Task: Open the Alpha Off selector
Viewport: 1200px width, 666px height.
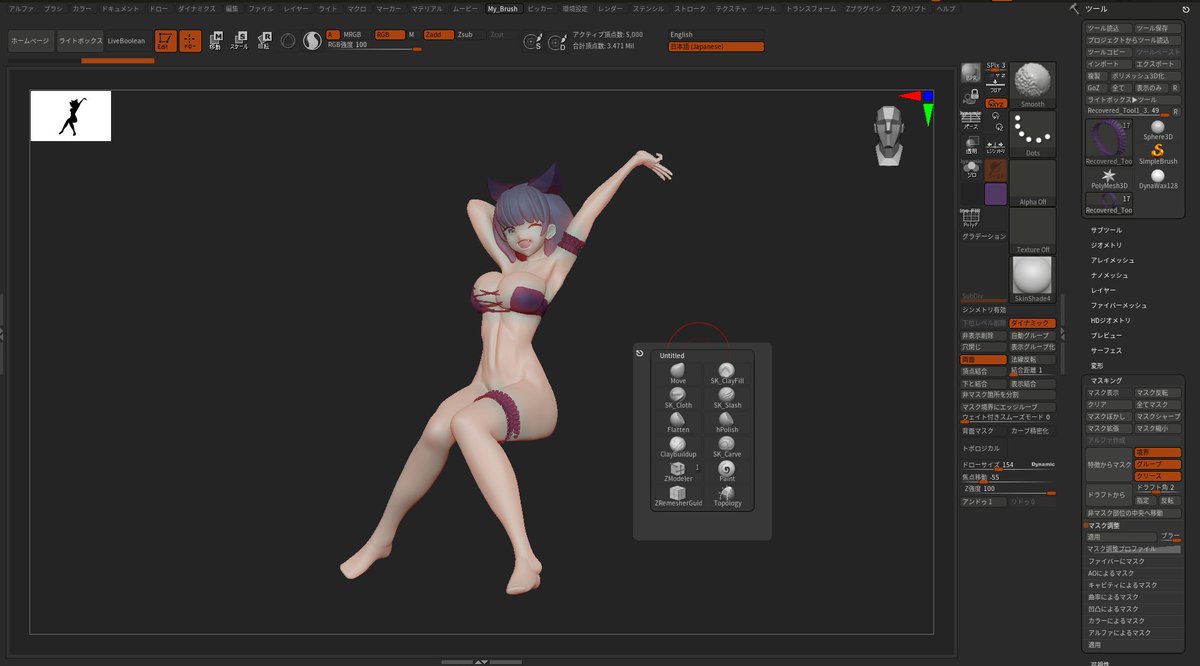Action: (1033, 183)
